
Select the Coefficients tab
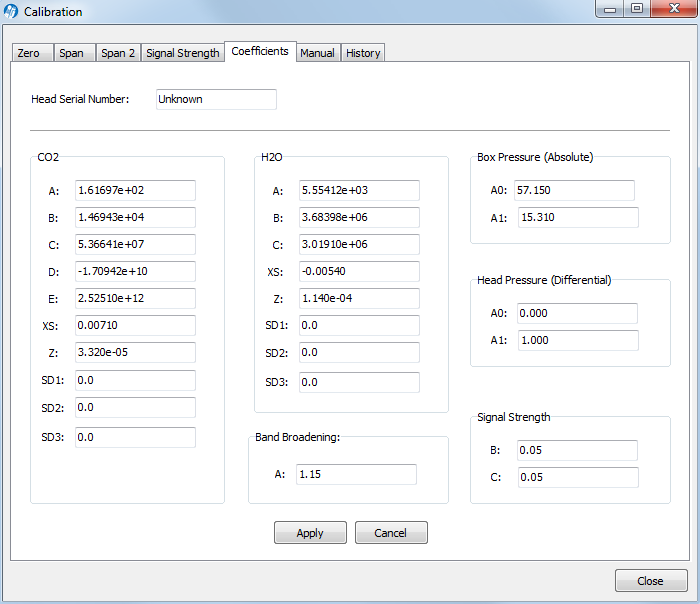pos(260,51)
